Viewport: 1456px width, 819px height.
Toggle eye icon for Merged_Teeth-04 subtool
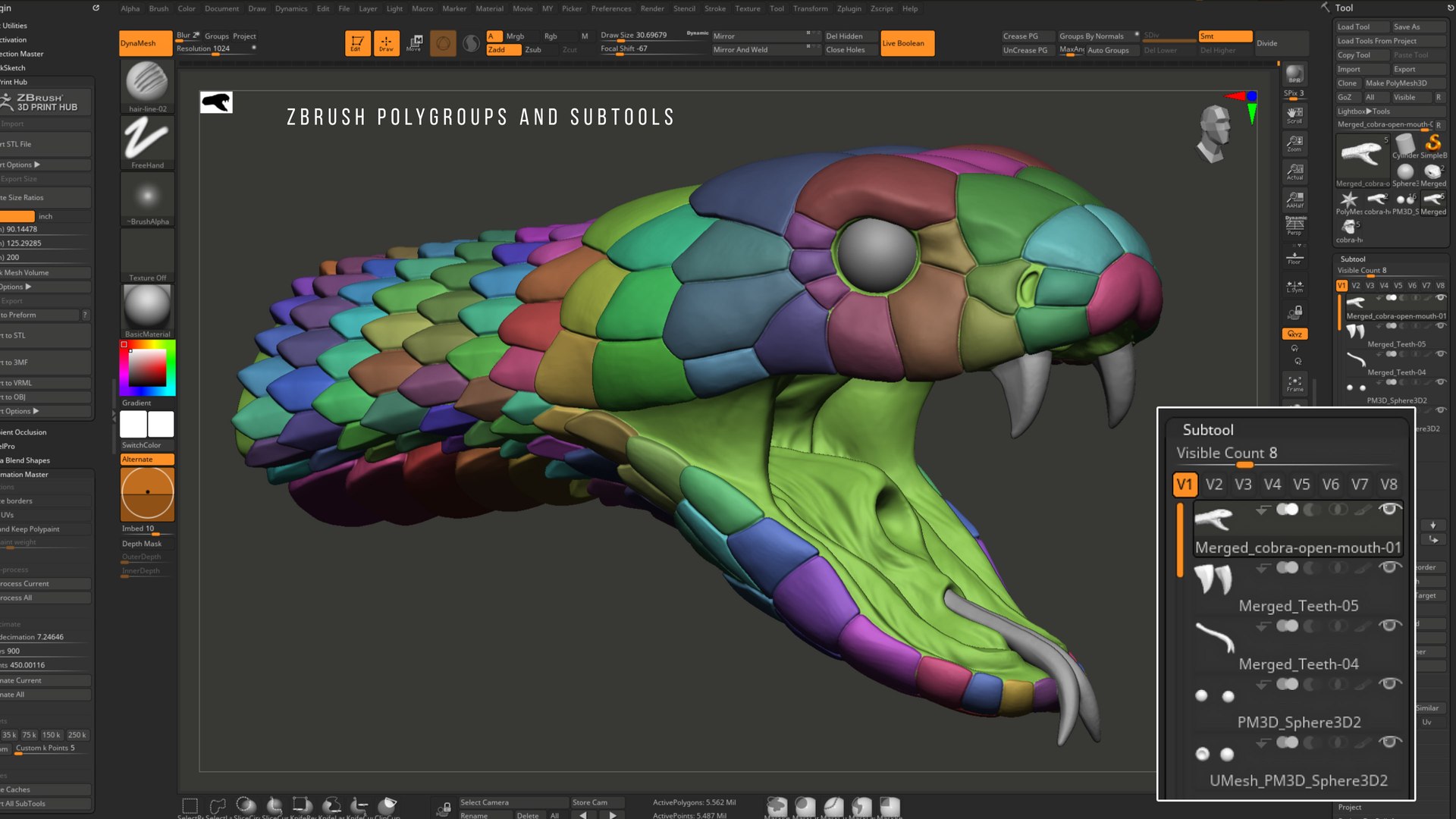tap(1440, 354)
